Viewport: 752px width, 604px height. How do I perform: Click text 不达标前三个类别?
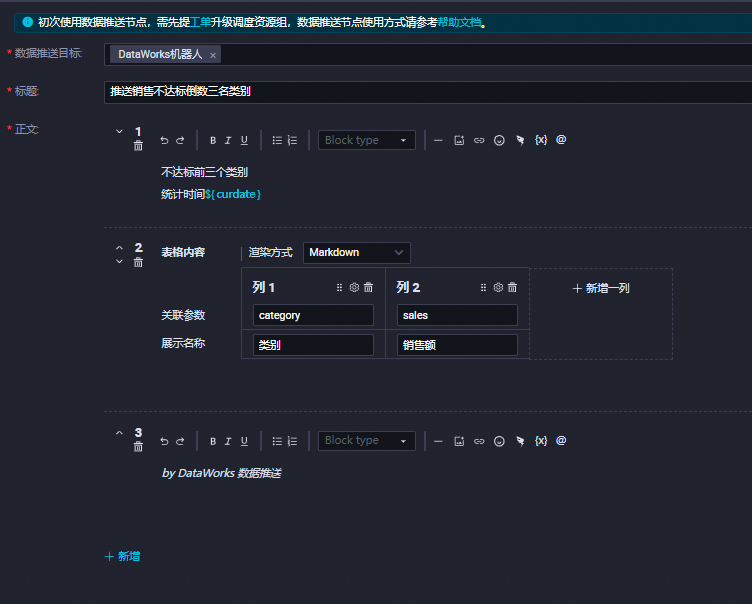[x=204, y=172]
